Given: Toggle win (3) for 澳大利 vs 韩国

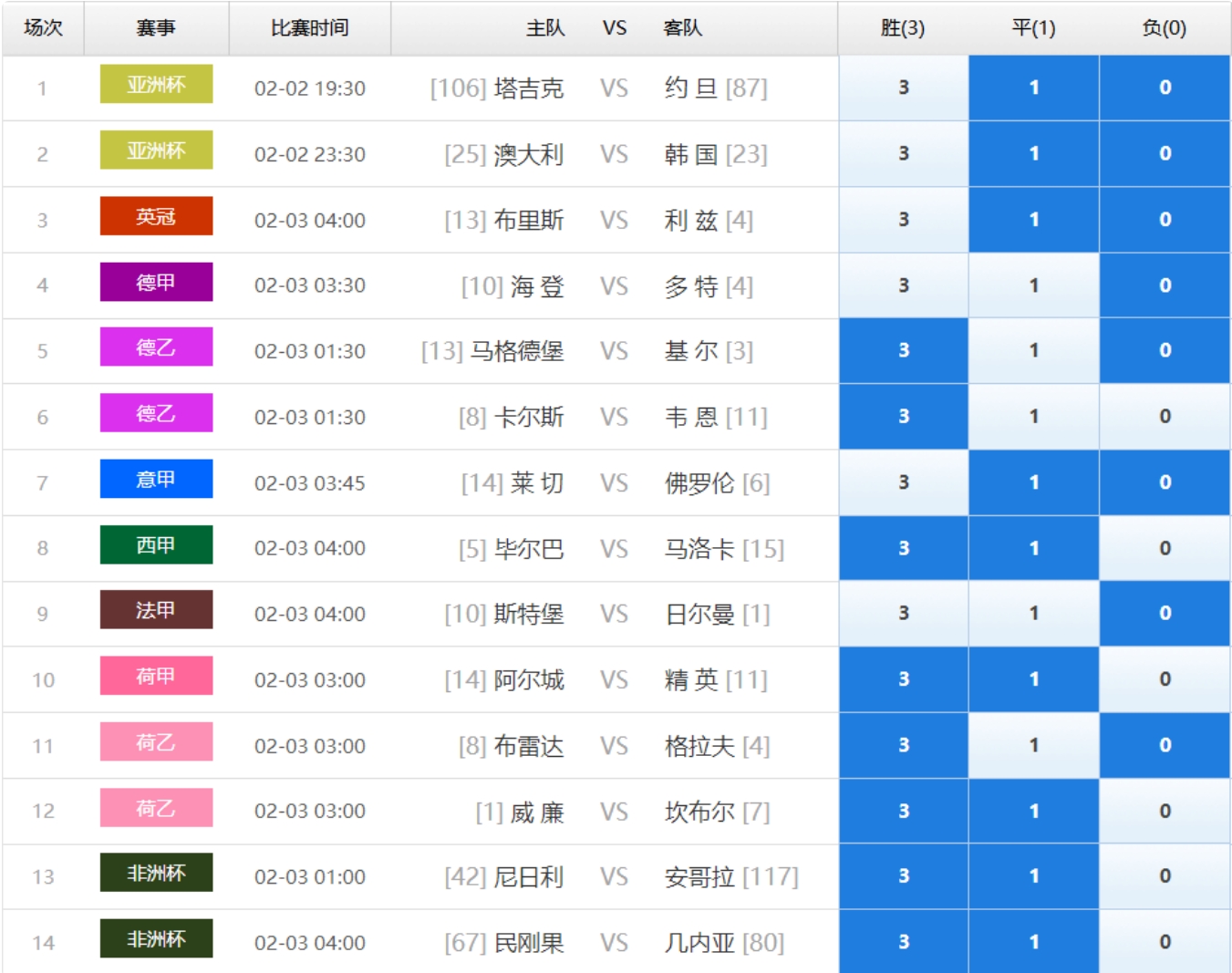Looking at the screenshot, I should [903, 153].
